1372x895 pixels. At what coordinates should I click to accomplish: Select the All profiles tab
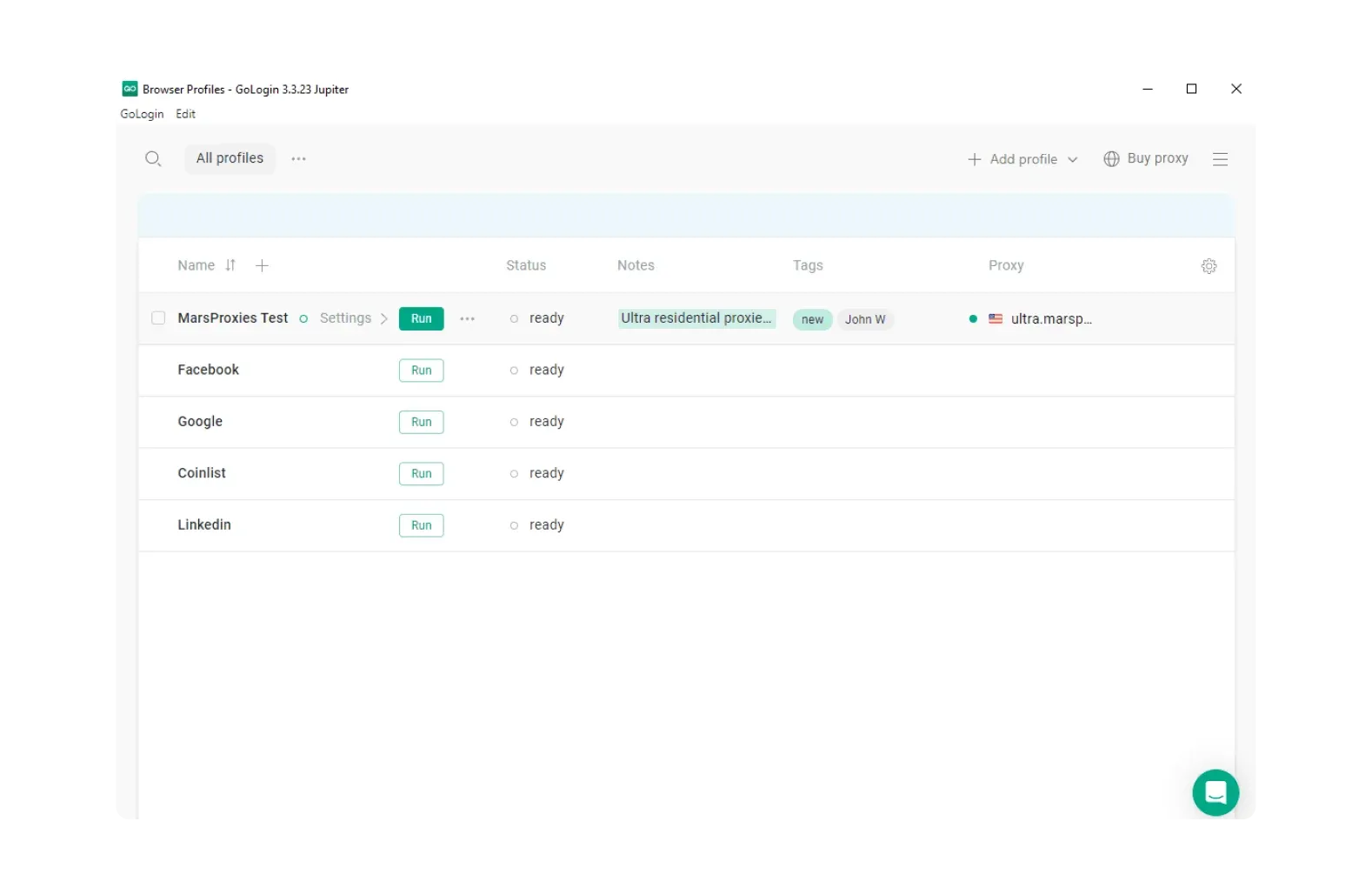[230, 158]
